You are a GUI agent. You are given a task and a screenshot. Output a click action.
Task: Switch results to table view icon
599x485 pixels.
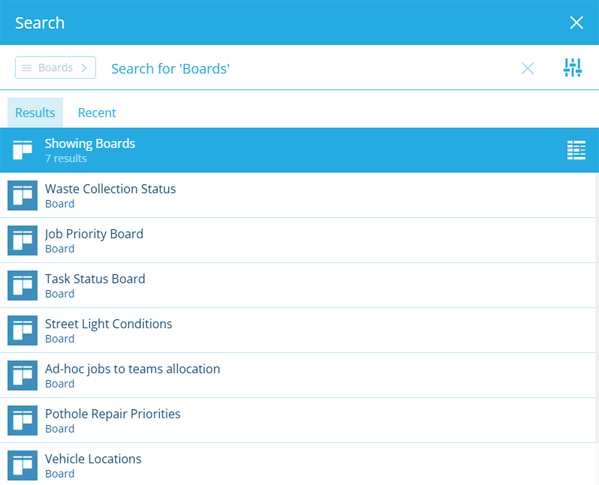(x=576, y=150)
